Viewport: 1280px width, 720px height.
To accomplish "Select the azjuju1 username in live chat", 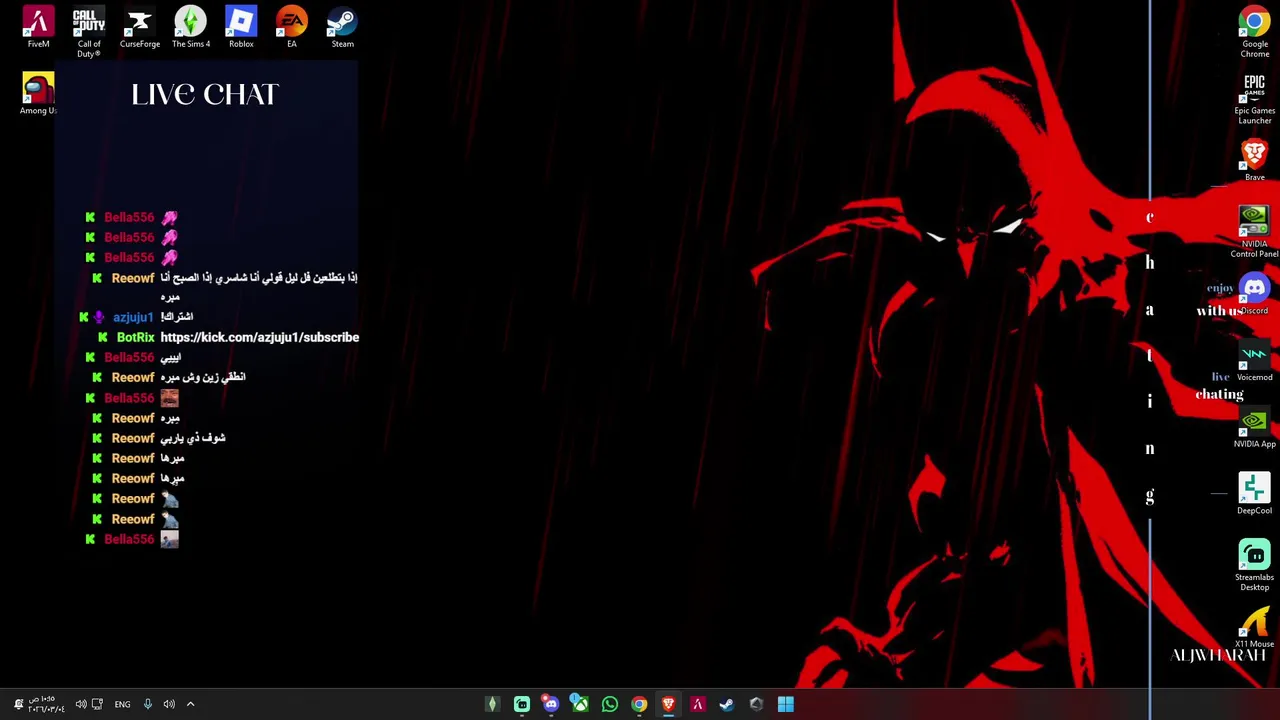I will (133, 317).
